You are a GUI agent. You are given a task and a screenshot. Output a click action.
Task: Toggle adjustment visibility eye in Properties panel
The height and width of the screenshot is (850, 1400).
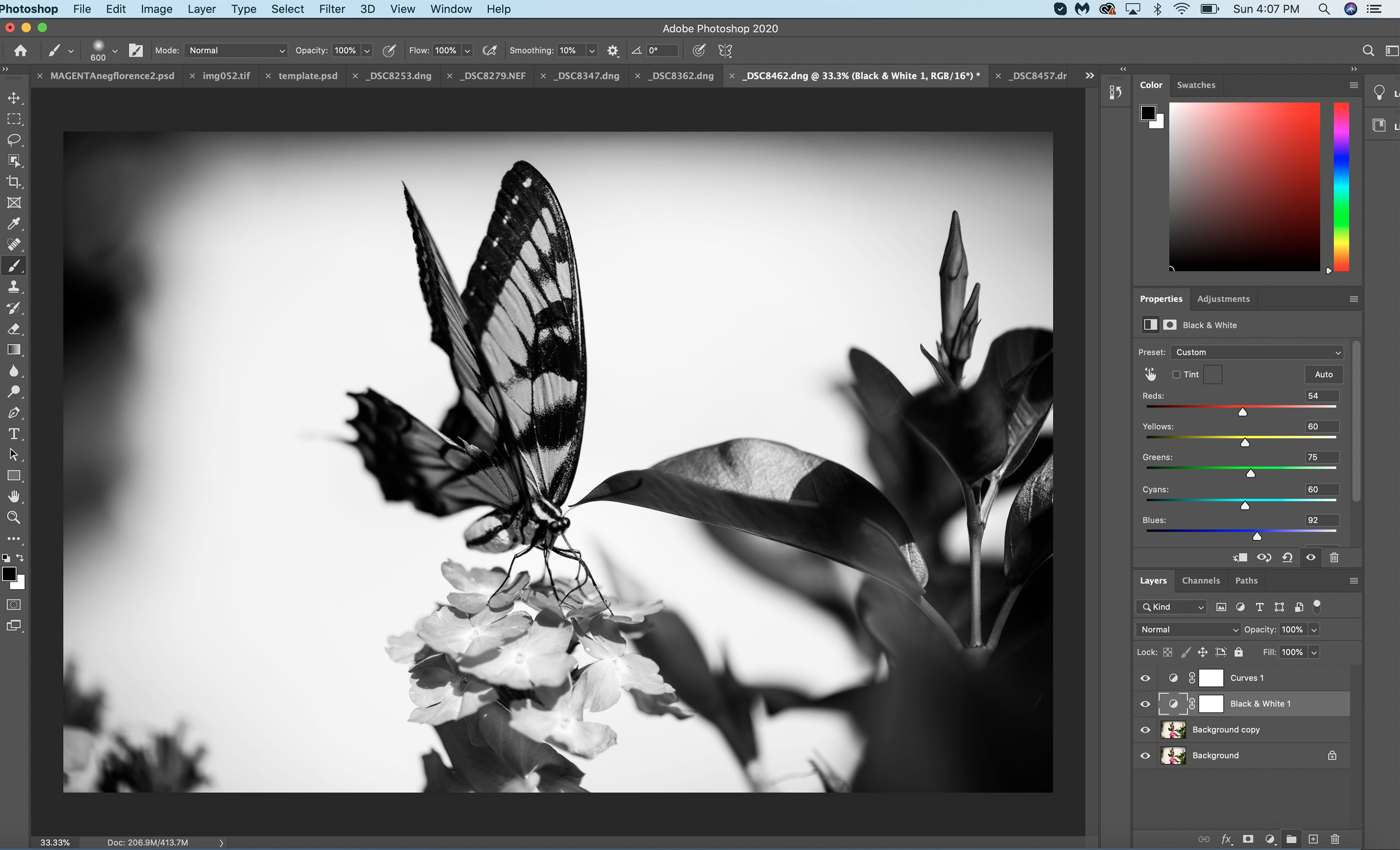coord(1311,558)
